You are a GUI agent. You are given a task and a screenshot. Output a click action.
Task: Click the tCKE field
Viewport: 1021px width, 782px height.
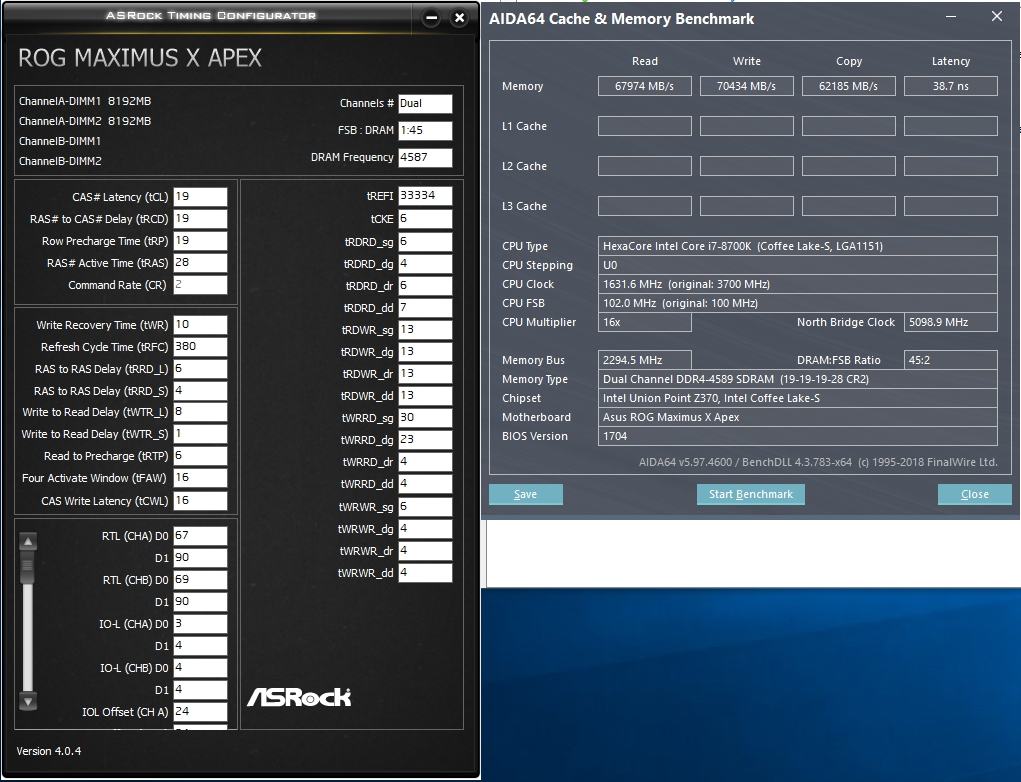[x=425, y=219]
